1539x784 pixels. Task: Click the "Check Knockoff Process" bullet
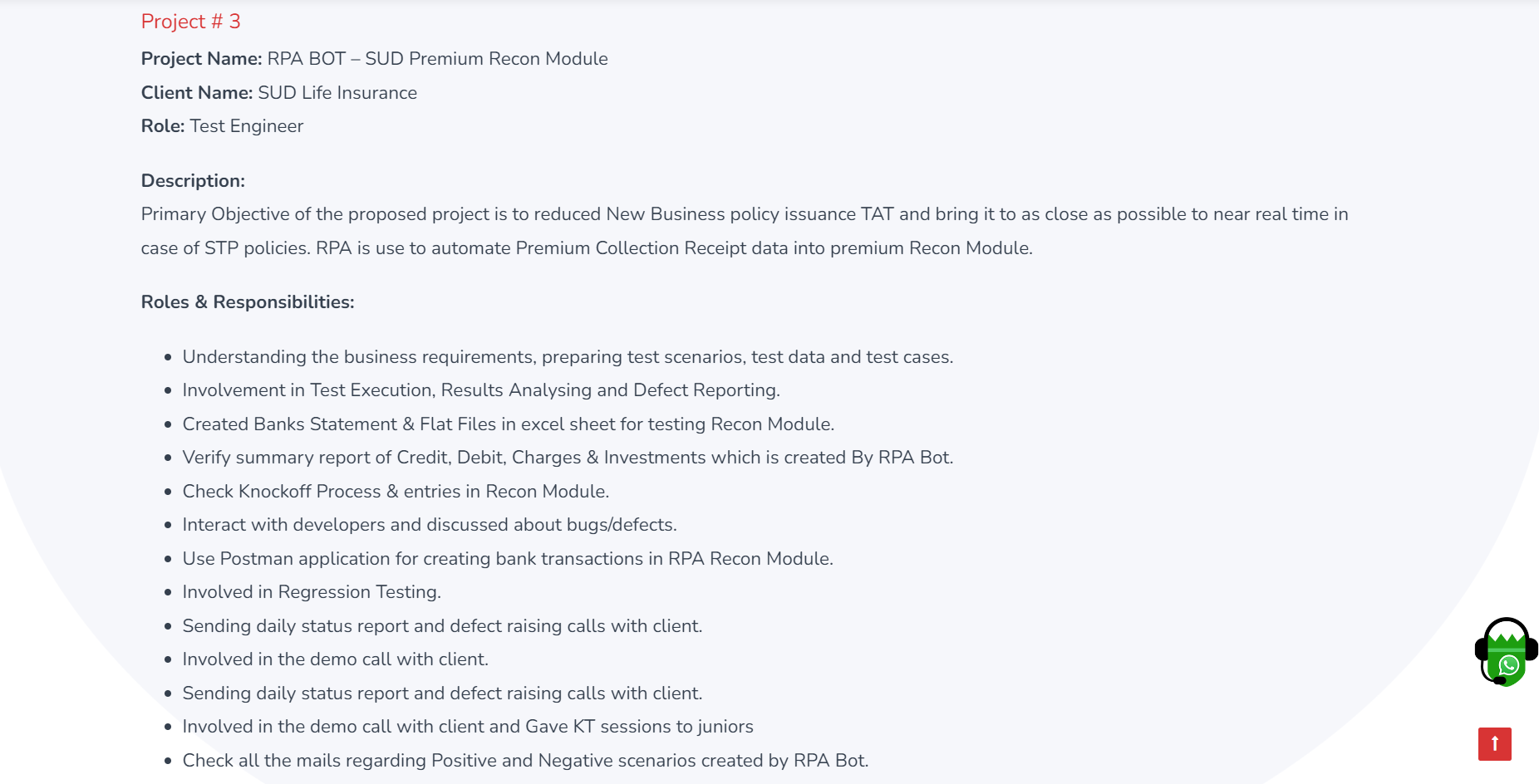click(396, 492)
